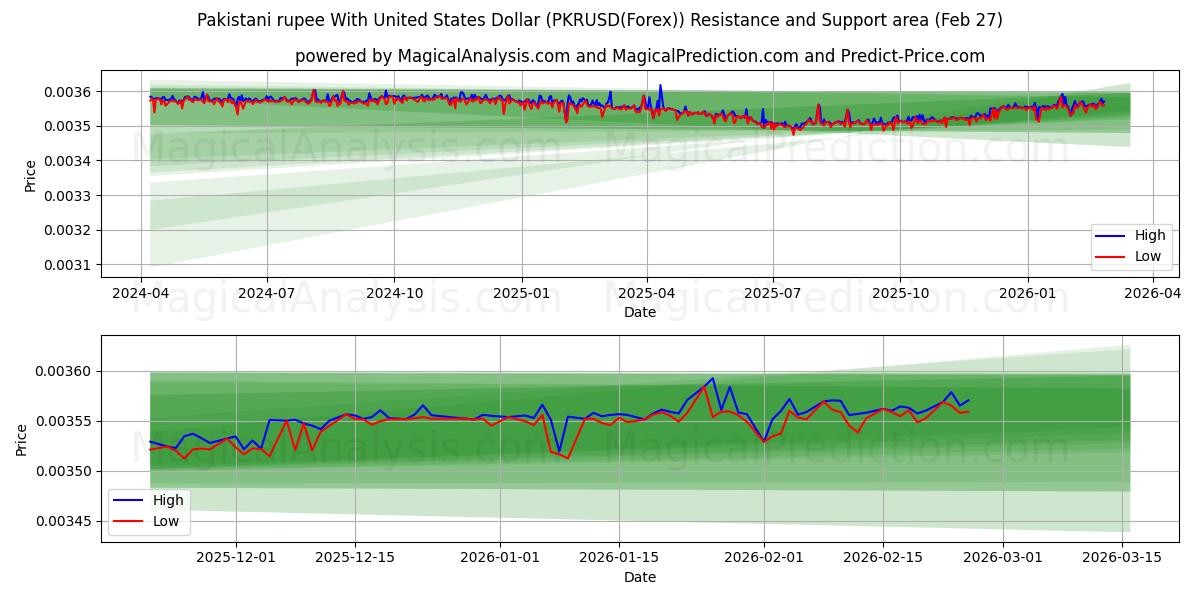
Task: Click 'High' in the lower chart legend
Action: [167, 500]
